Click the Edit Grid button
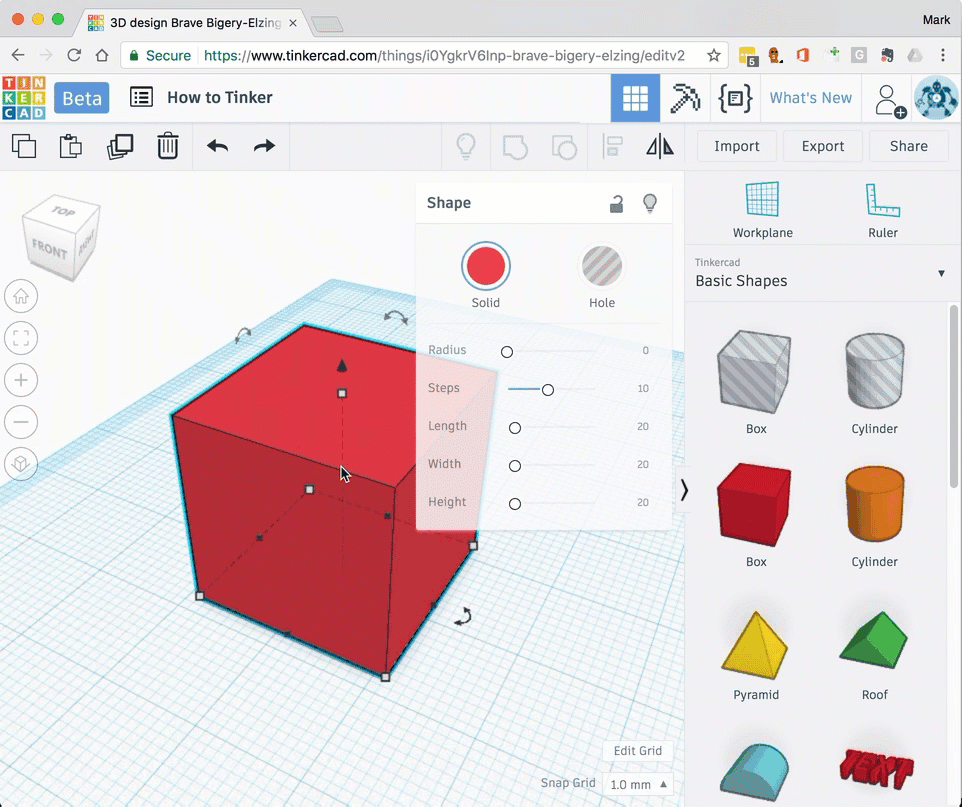Viewport: 962px width, 807px height. click(637, 751)
